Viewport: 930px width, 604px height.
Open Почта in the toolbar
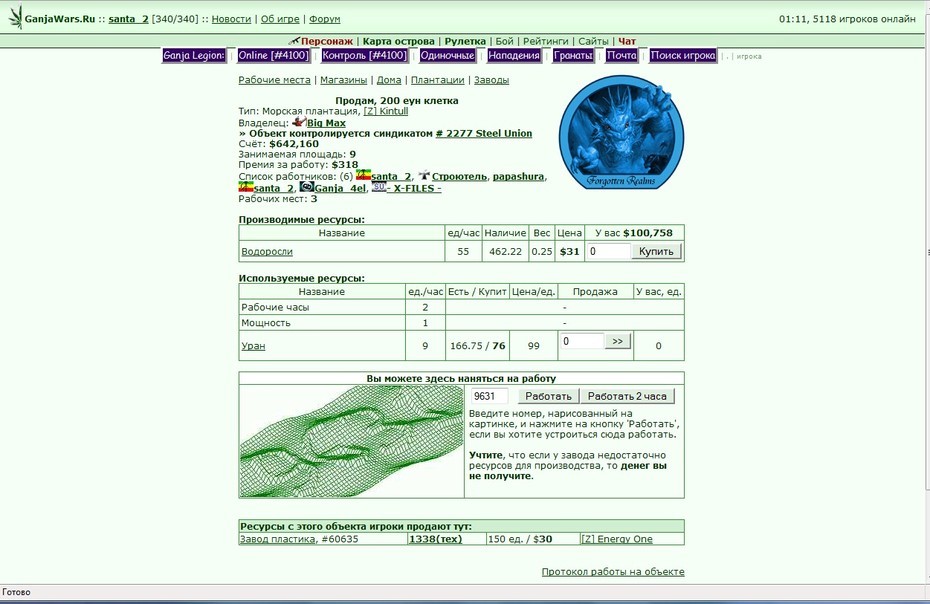622,56
